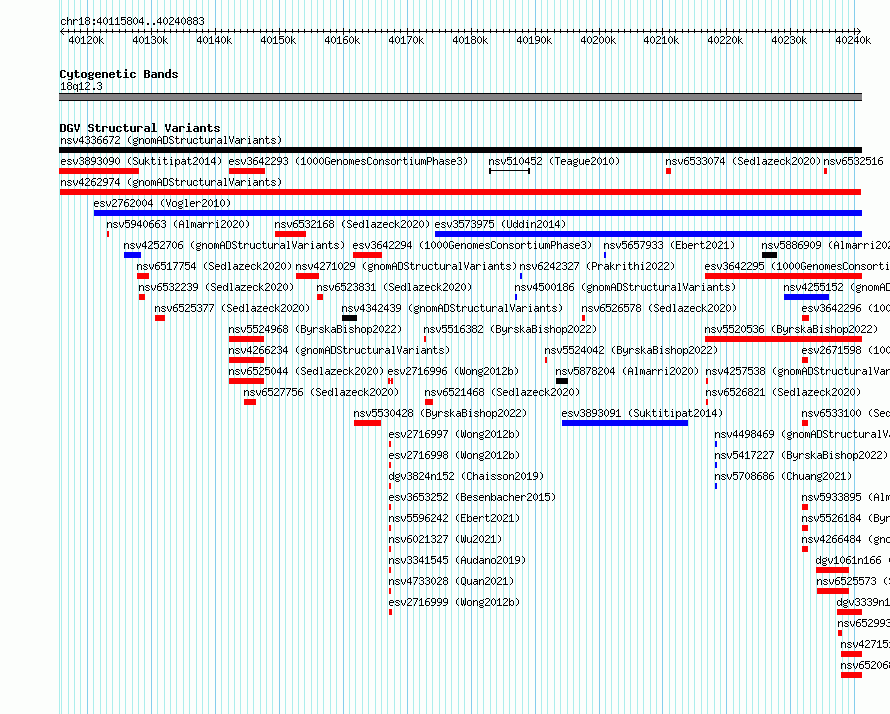Open nsv6521468 (Sedlazeck2020) label
This screenshot has height=714, width=890.
(502, 392)
